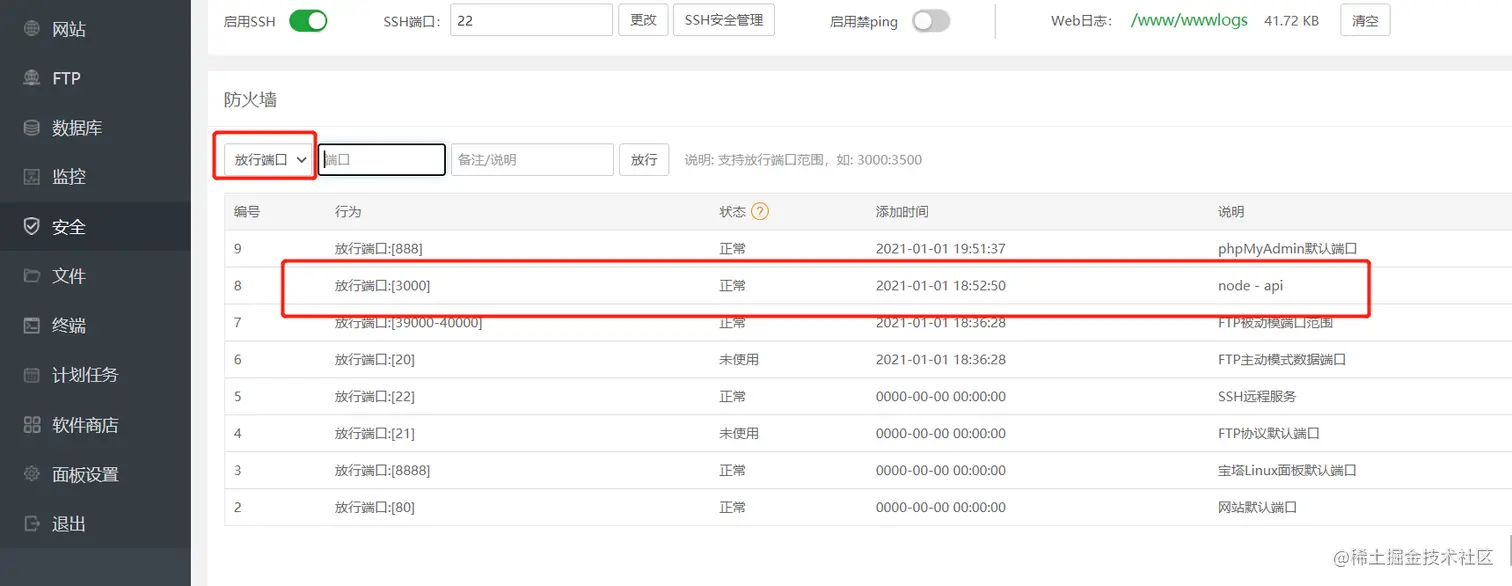This screenshot has width=1512, height=586.
Task: Click the 未使用 status in port 20 row
Action: 739,359
